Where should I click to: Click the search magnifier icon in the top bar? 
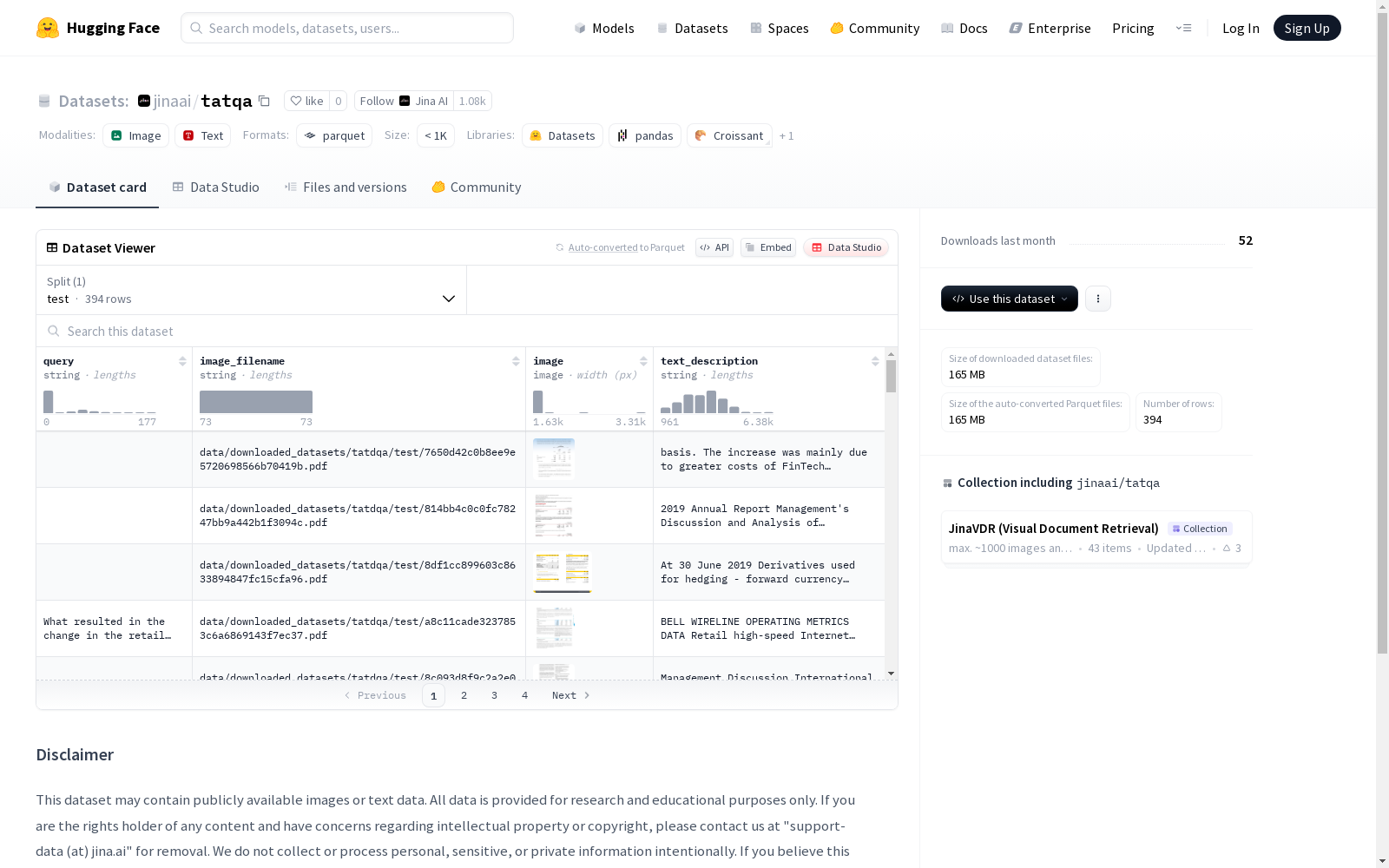click(196, 28)
